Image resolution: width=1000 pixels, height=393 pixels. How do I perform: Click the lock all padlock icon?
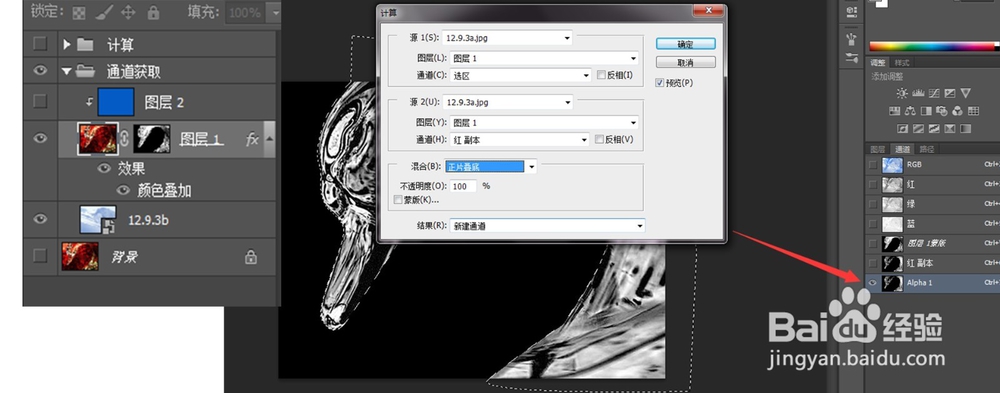pos(153,12)
